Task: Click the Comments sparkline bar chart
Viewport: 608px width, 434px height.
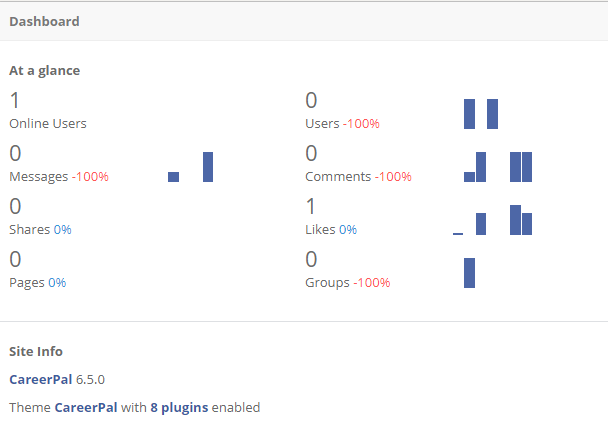Action: (498, 167)
